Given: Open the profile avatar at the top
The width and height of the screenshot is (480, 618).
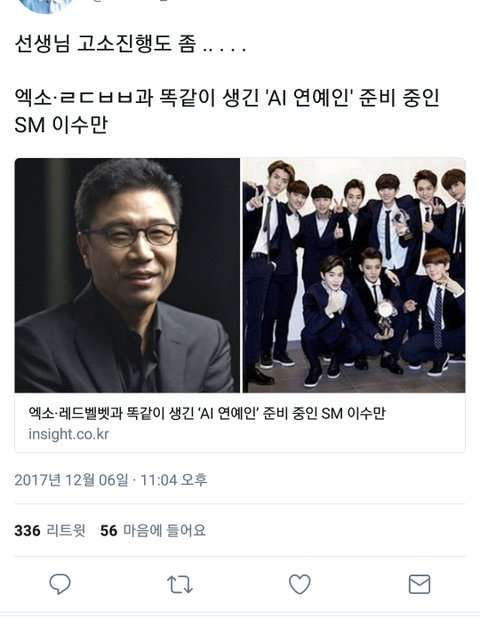Looking at the screenshot, I should point(47,6).
